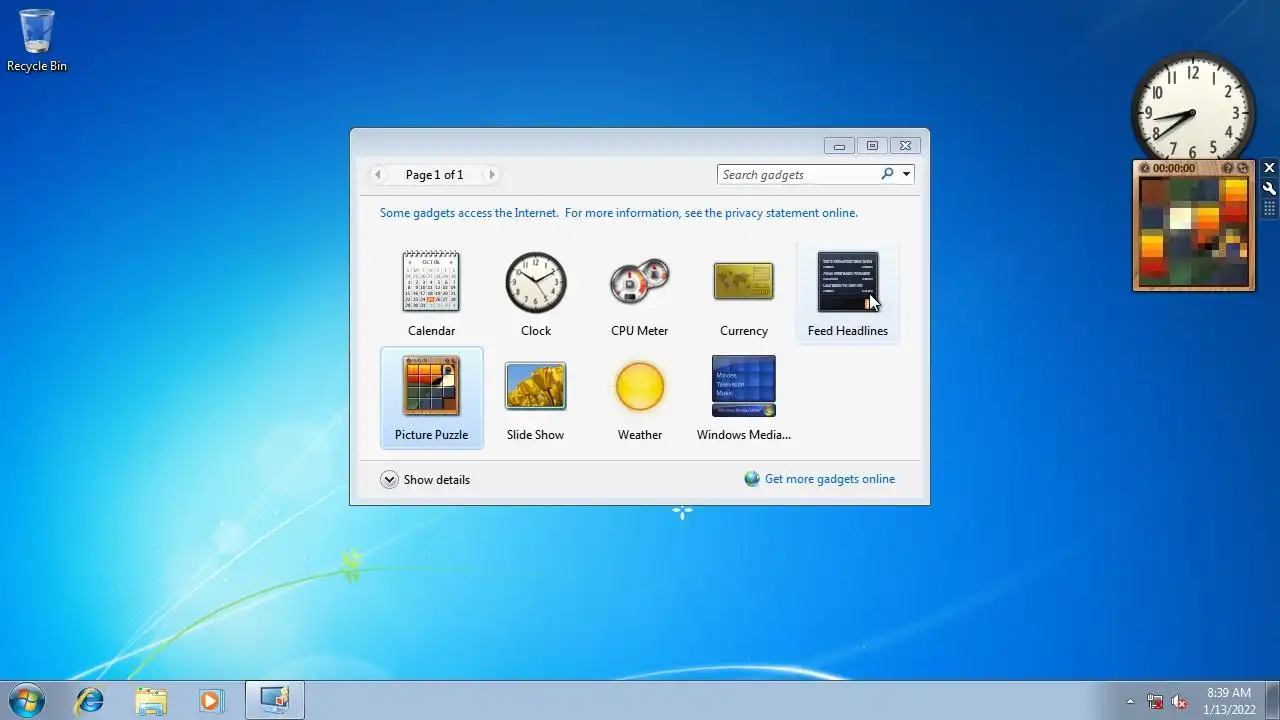Screen dimensions: 1280x720
Task: Open Get more gadgets online link
Action: click(830, 479)
